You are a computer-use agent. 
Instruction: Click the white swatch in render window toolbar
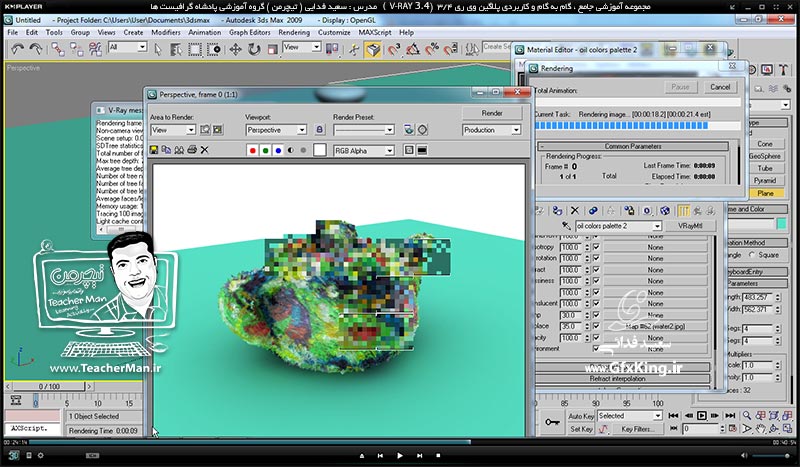point(320,150)
